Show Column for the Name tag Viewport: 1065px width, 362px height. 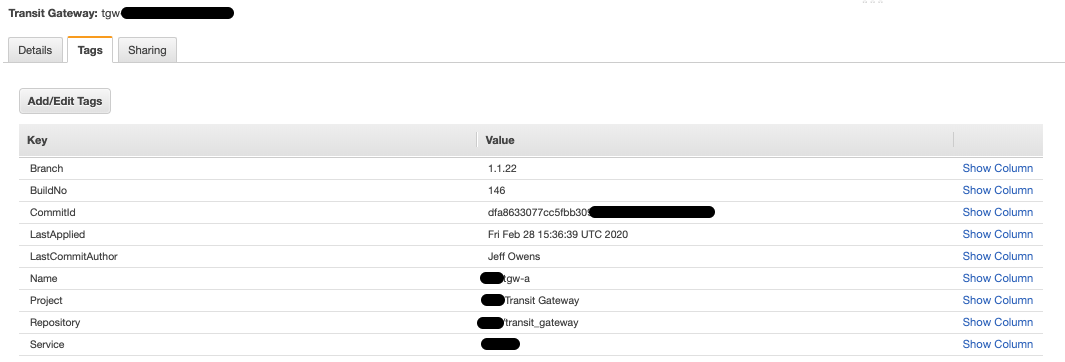(997, 278)
